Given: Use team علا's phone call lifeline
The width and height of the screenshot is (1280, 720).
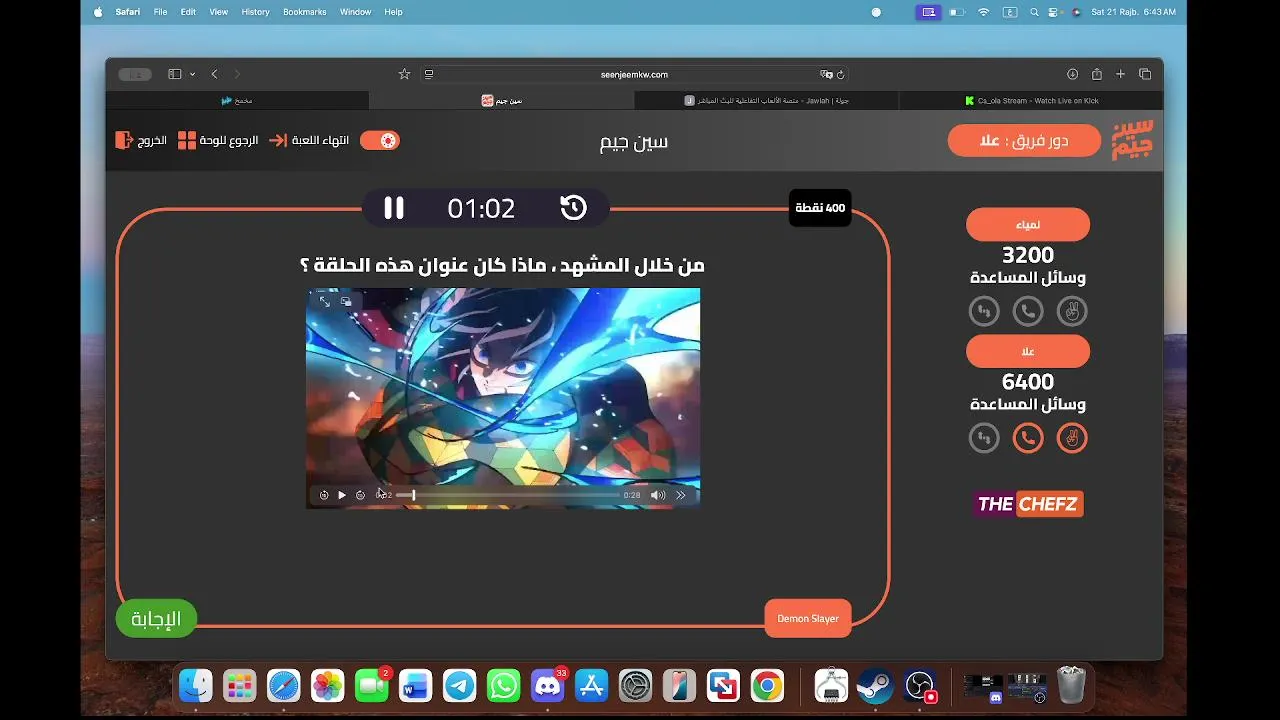Looking at the screenshot, I should (x=1028, y=438).
